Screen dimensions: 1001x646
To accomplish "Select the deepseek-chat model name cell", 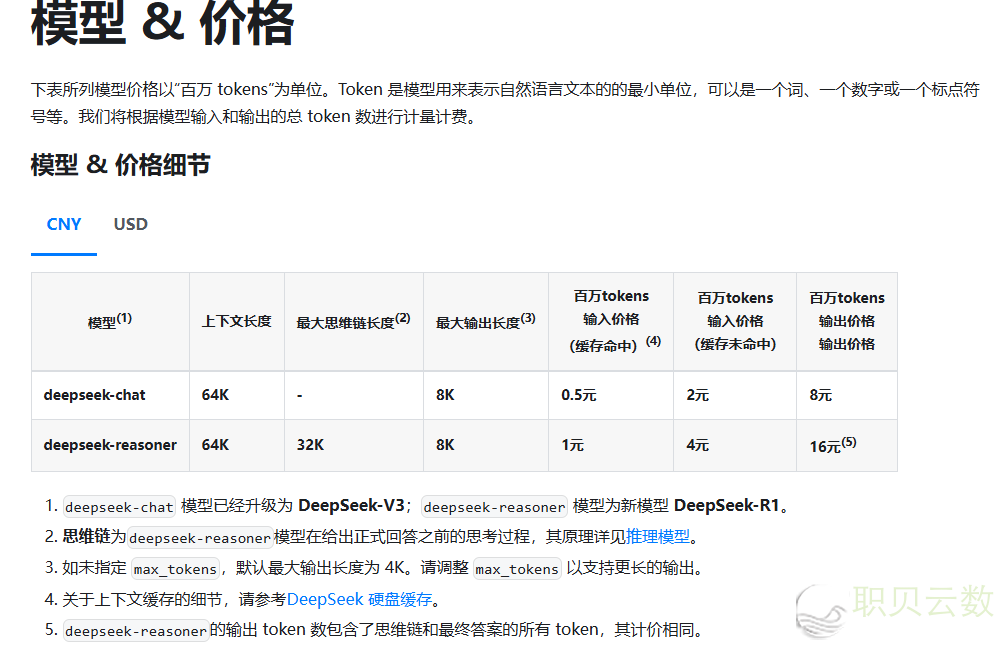I will 110,395.
